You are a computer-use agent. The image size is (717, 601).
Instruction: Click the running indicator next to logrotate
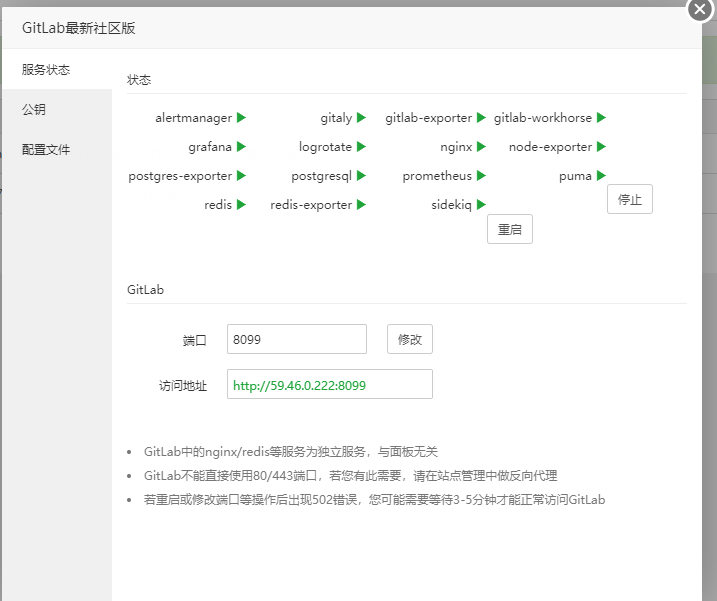click(x=361, y=146)
